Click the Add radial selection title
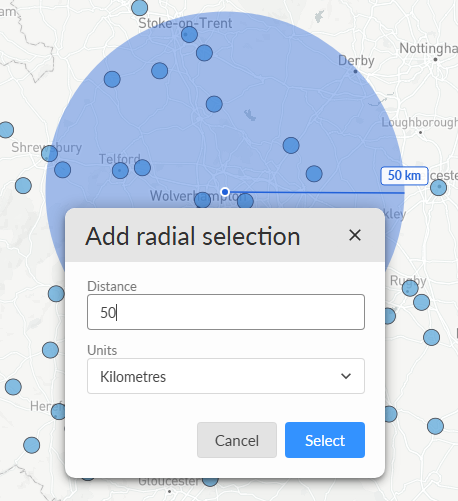458x501 pixels. (193, 236)
